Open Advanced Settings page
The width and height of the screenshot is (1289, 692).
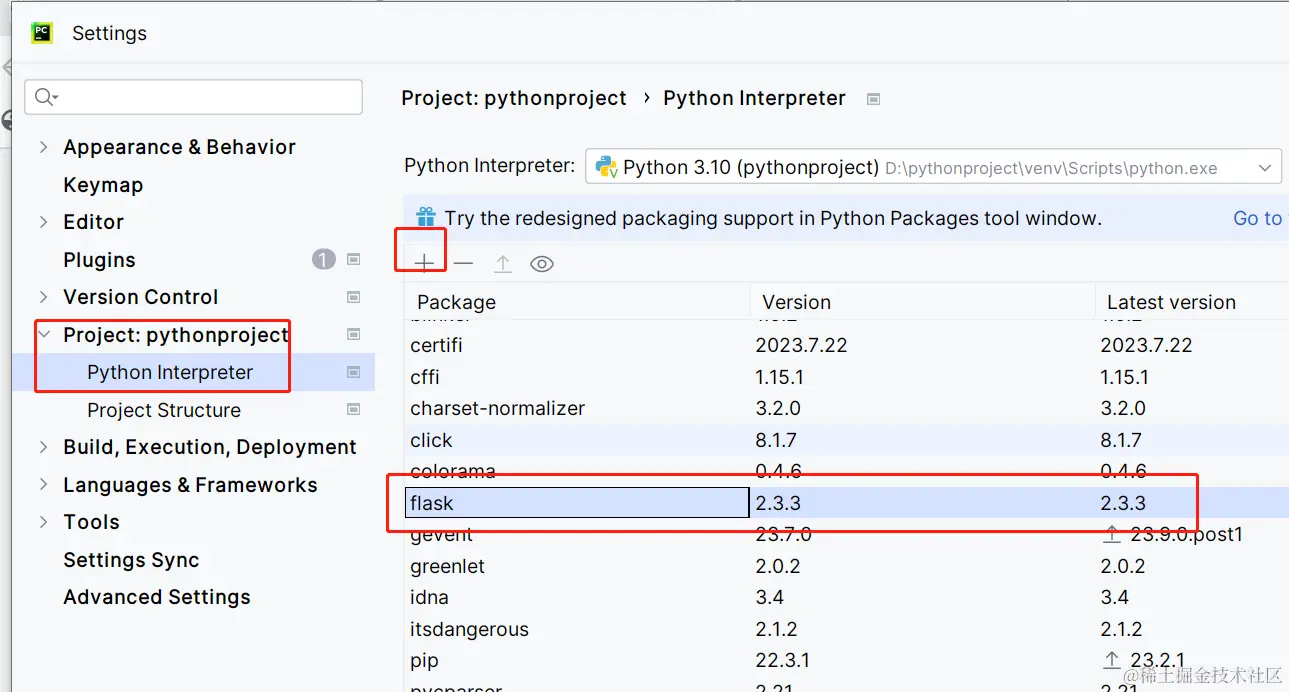(x=157, y=597)
